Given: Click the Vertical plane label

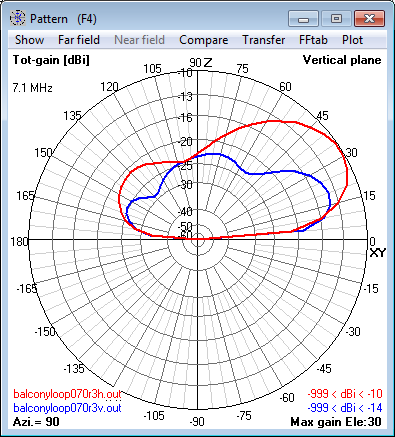Looking at the screenshot, I should click(x=342, y=60).
